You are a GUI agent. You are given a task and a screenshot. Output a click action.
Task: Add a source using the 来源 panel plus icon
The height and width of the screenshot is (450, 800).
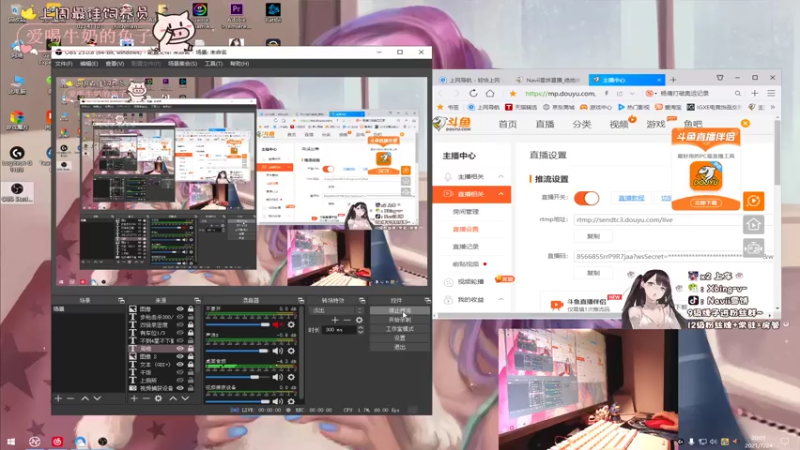(x=134, y=398)
